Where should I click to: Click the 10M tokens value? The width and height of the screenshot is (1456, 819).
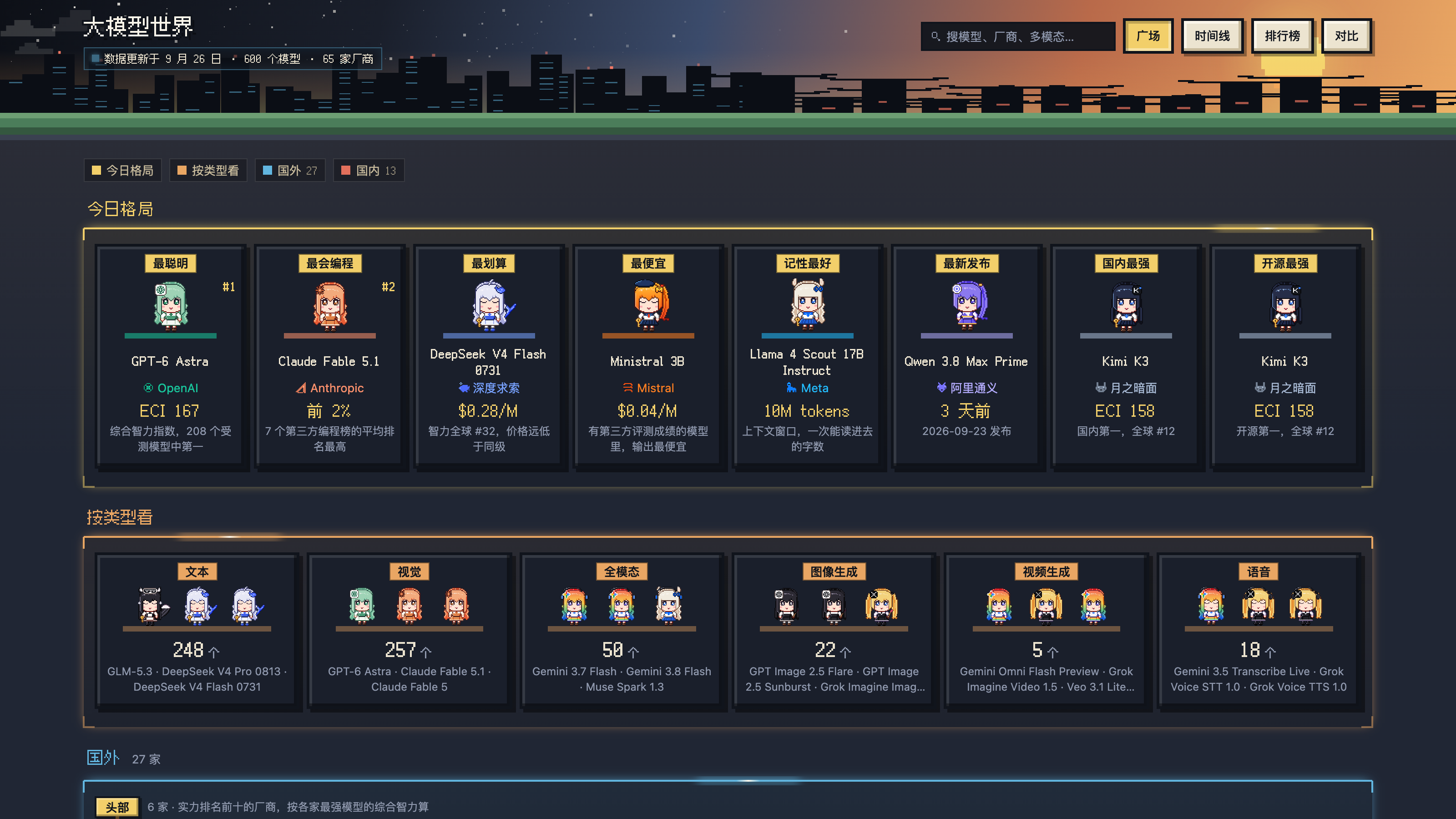click(807, 411)
